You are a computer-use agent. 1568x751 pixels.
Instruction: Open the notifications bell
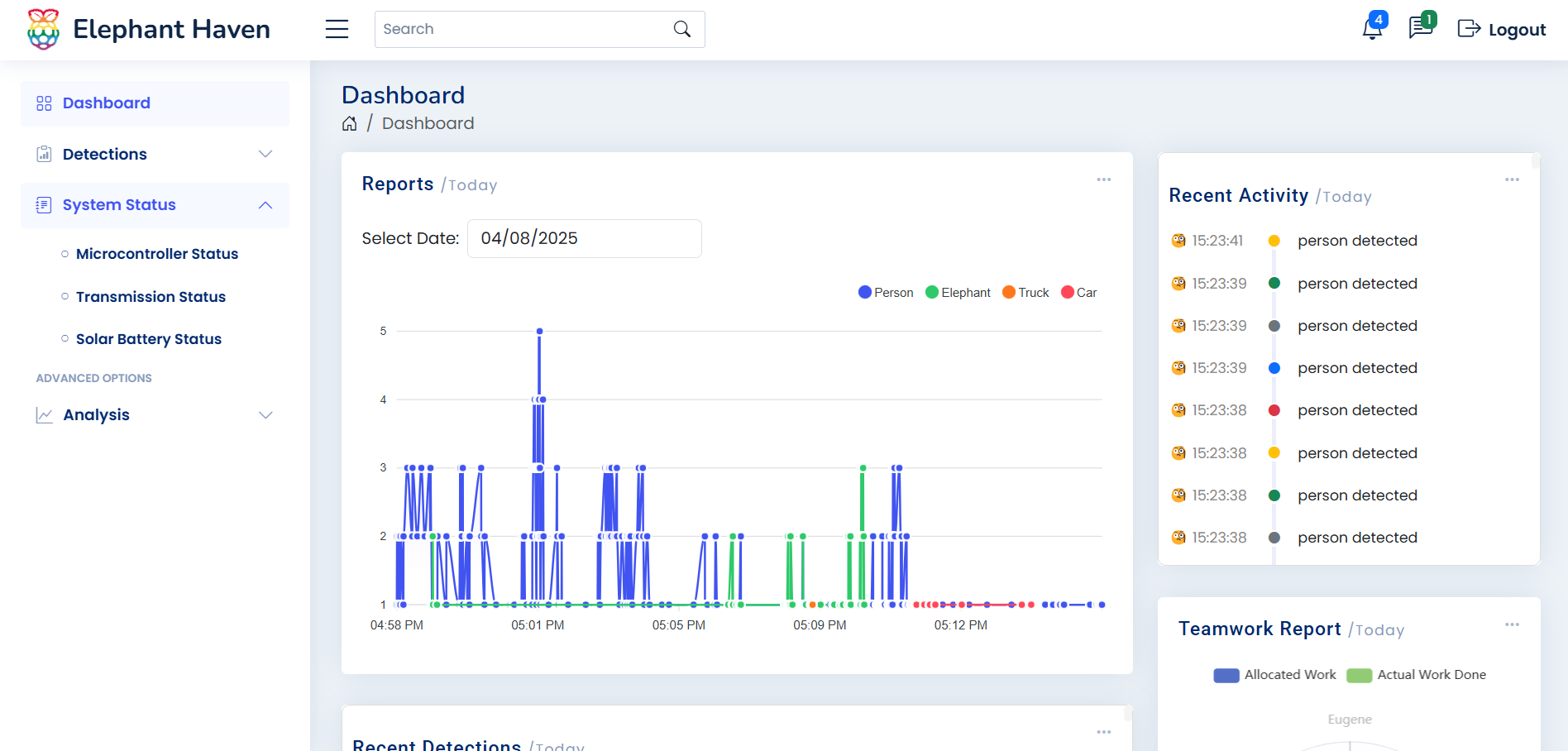[x=1372, y=29]
